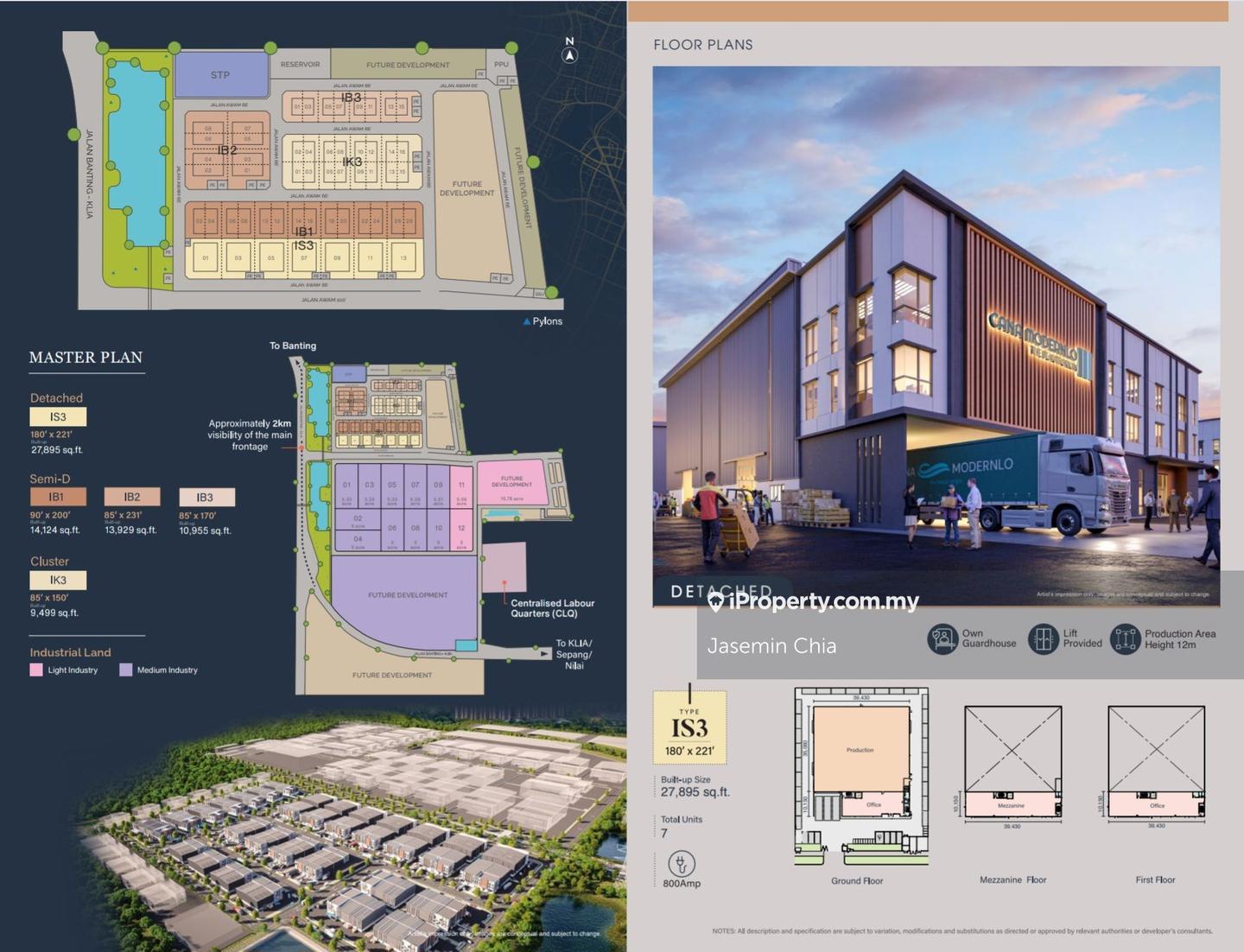The height and width of the screenshot is (952, 1244).
Task: Open the First Floor plan drawing
Action: coord(1156,762)
